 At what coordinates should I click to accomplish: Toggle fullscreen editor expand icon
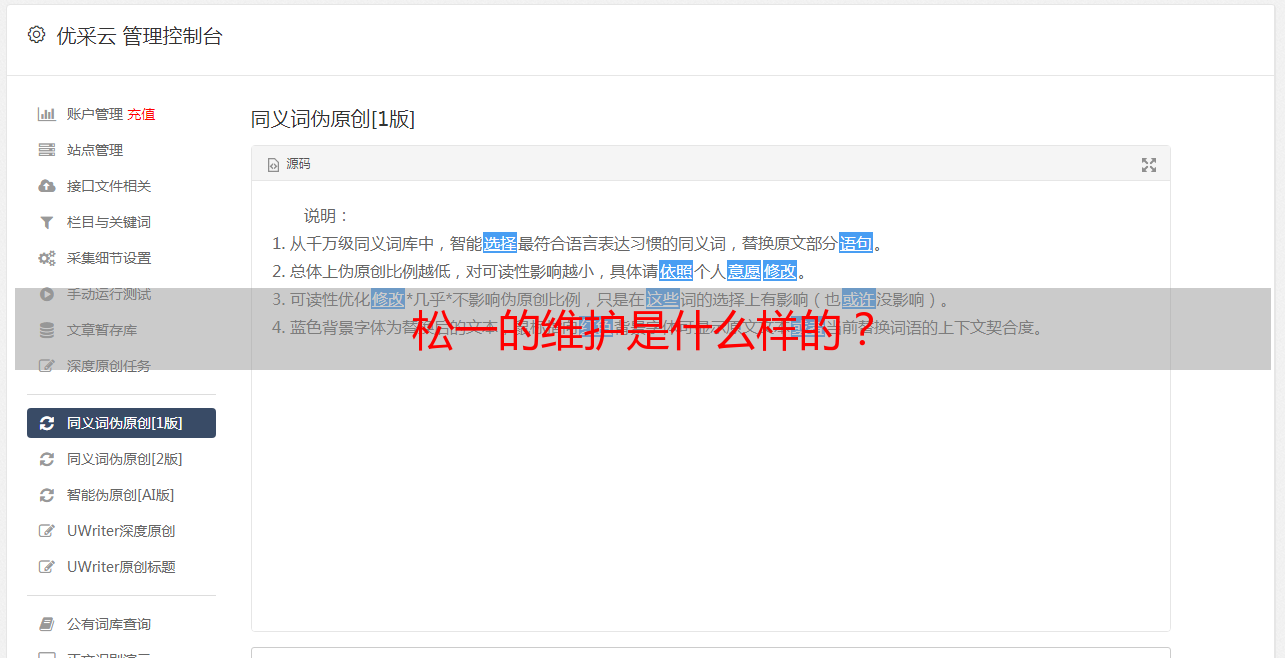(1149, 165)
